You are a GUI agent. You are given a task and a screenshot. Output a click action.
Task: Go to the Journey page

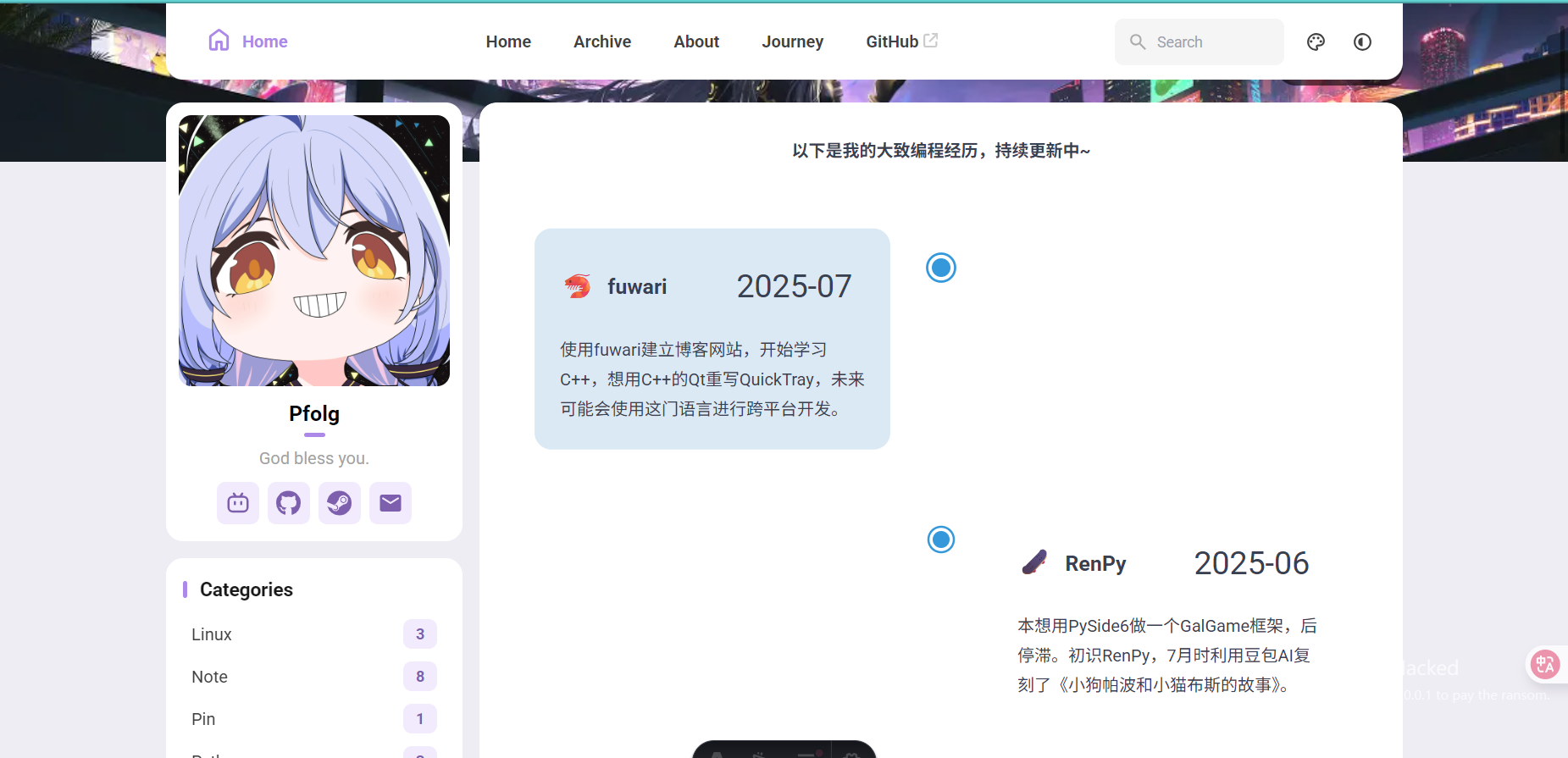click(x=792, y=41)
